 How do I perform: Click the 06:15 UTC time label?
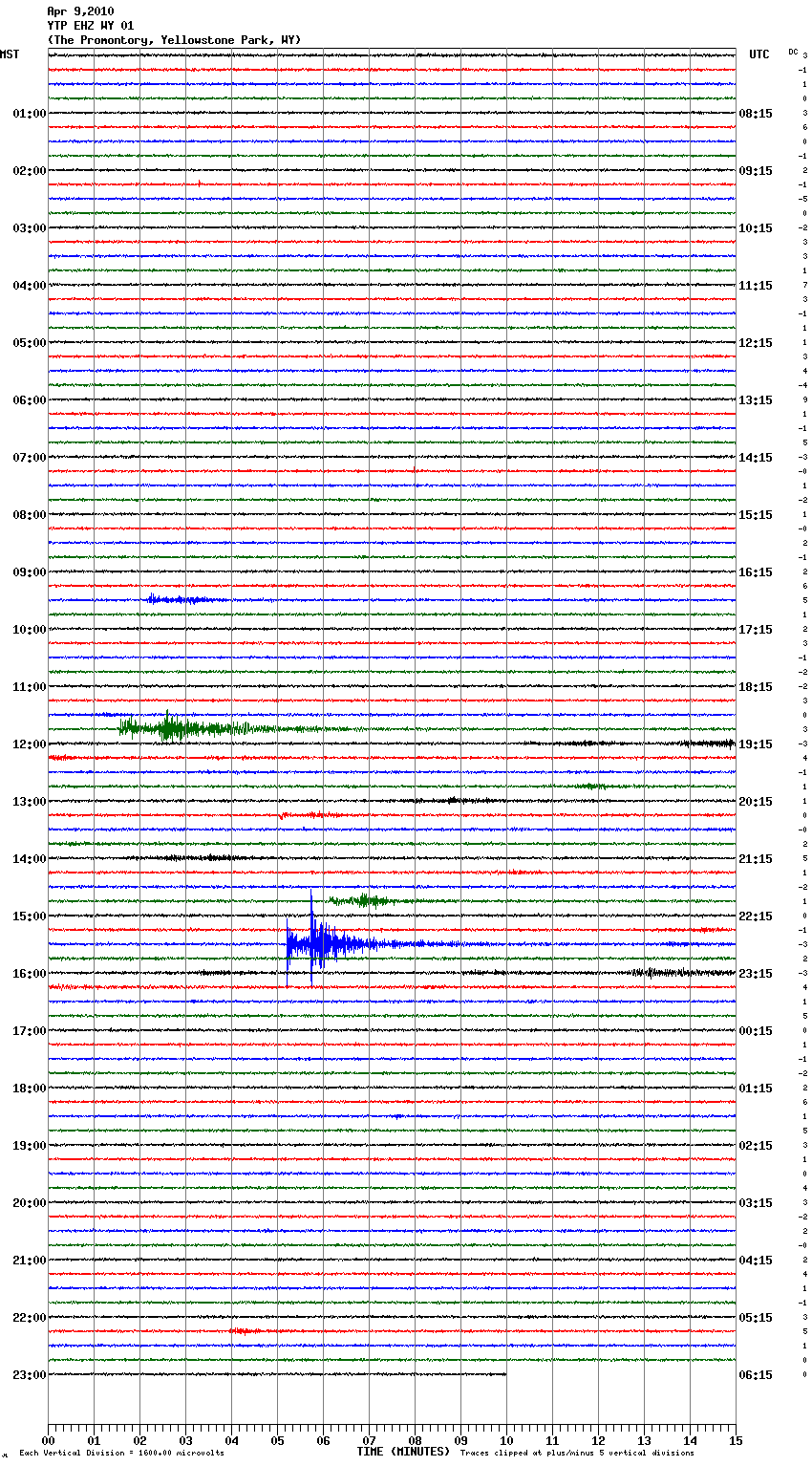coord(756,1375)
